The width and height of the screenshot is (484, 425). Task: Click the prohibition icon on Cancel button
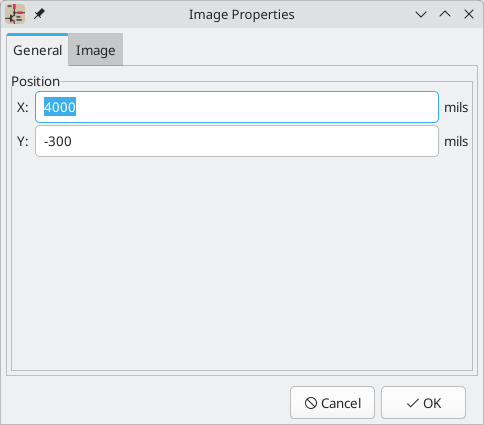(311, 403)
